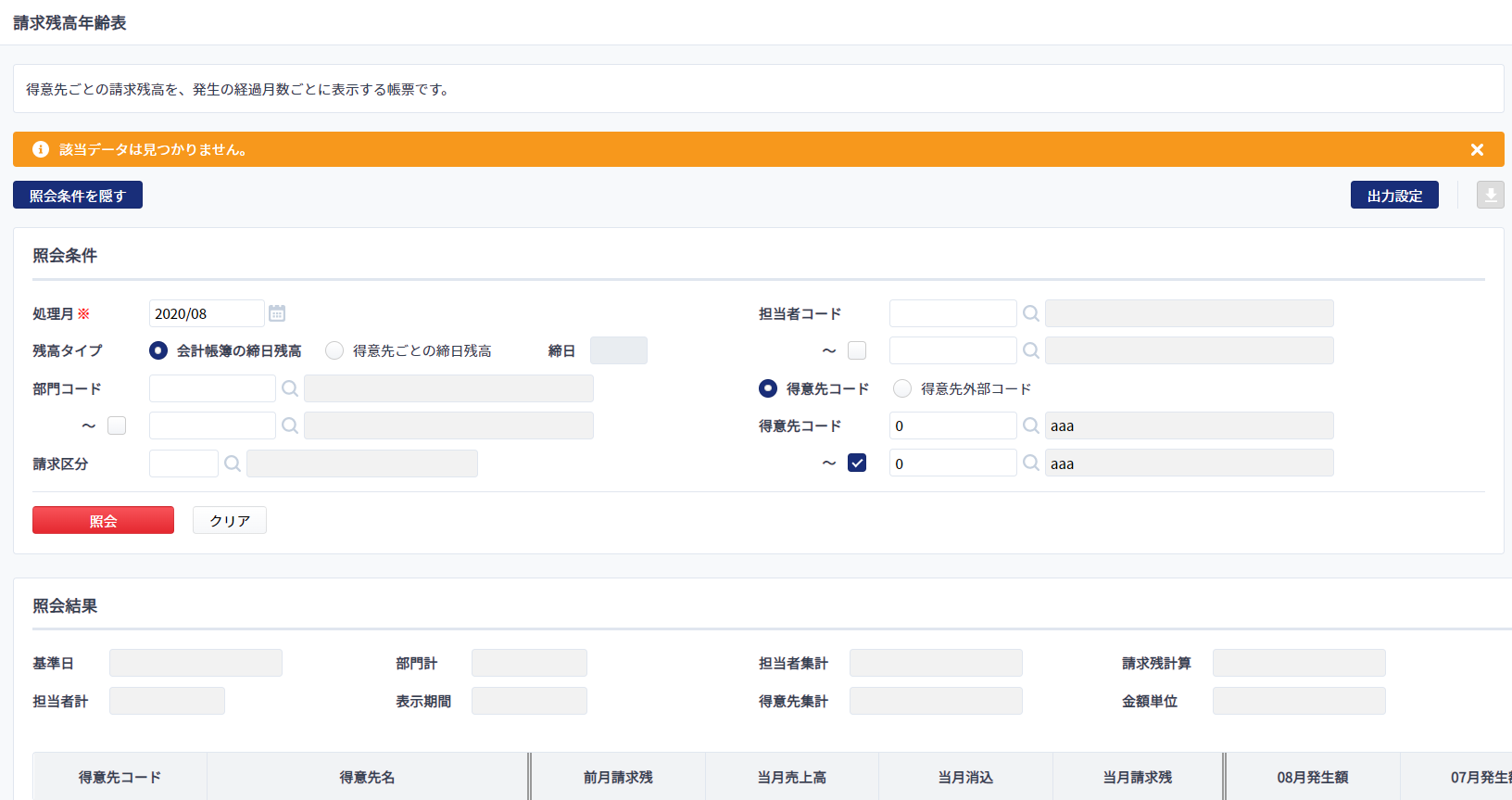Image resolution: width=1512 pixels, height=800 pixels.
Task: Click the 担当者コード start input field
Action: click(952, 313)
